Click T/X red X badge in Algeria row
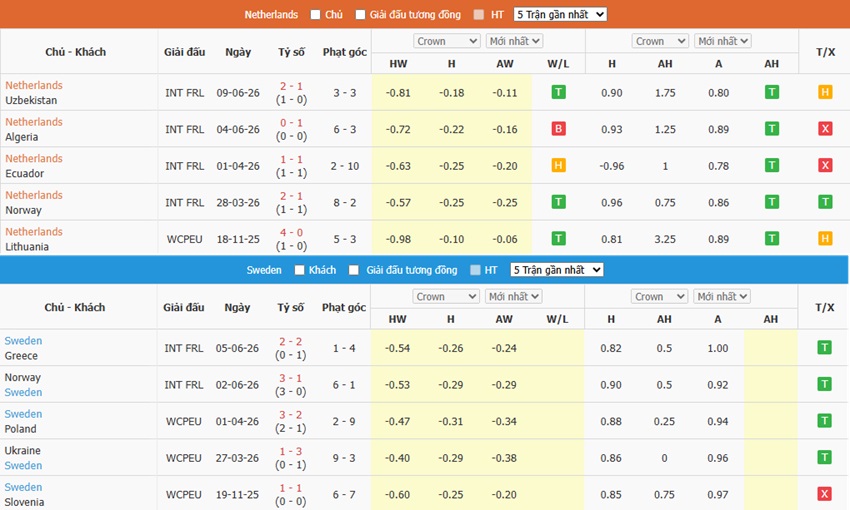850x510 pixels. [x=825, y=129]
